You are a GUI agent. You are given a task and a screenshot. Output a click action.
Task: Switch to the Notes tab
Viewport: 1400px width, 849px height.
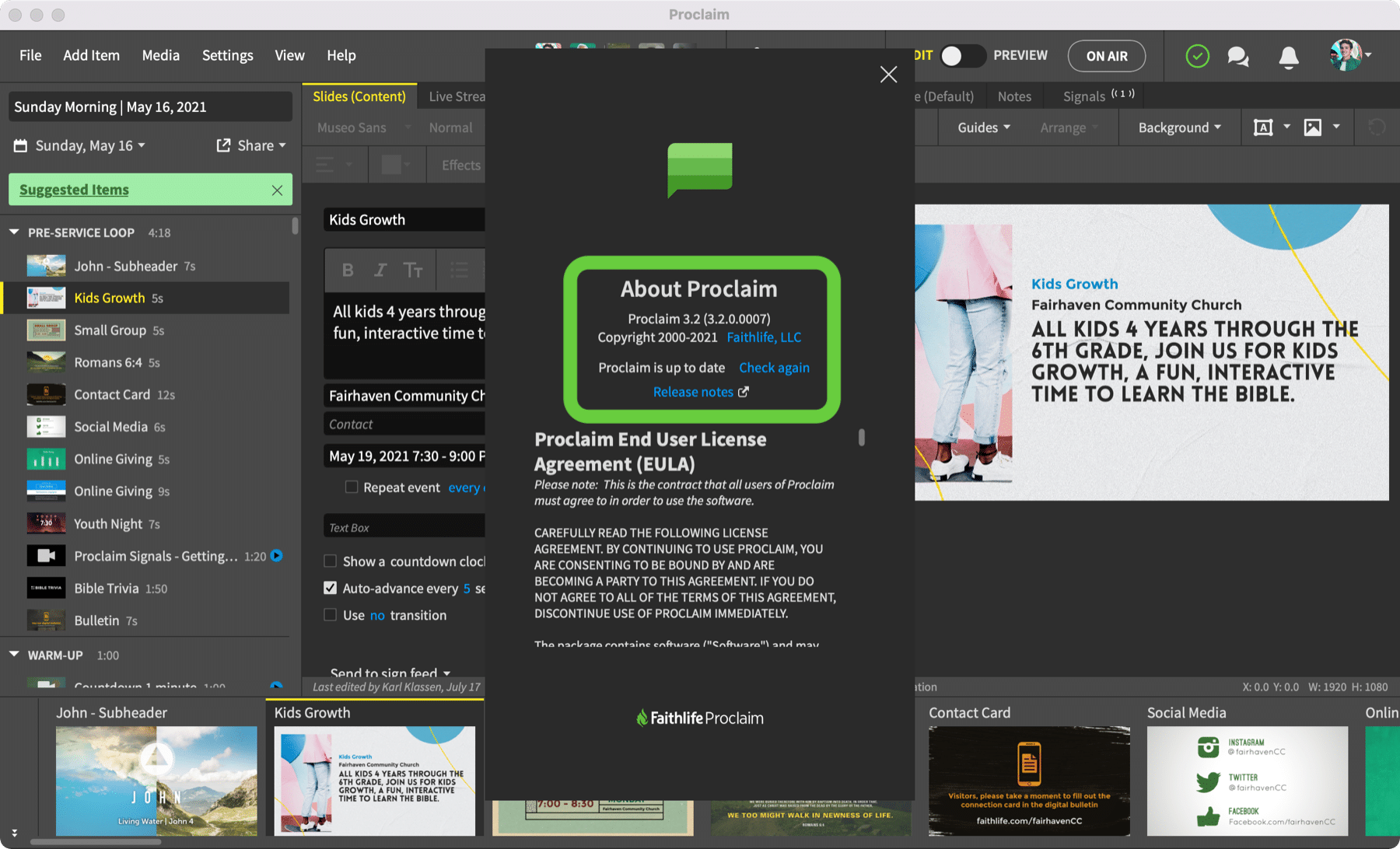(1014, 96)
